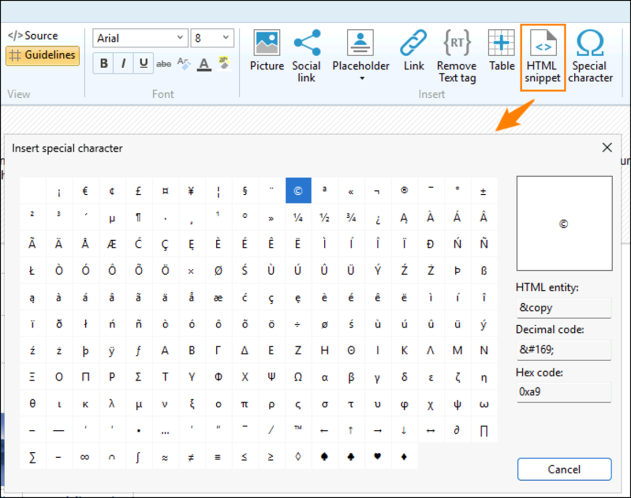This screenshot has width=631, height=498.
Task: Insert a Link
Action: coord(414,50)
